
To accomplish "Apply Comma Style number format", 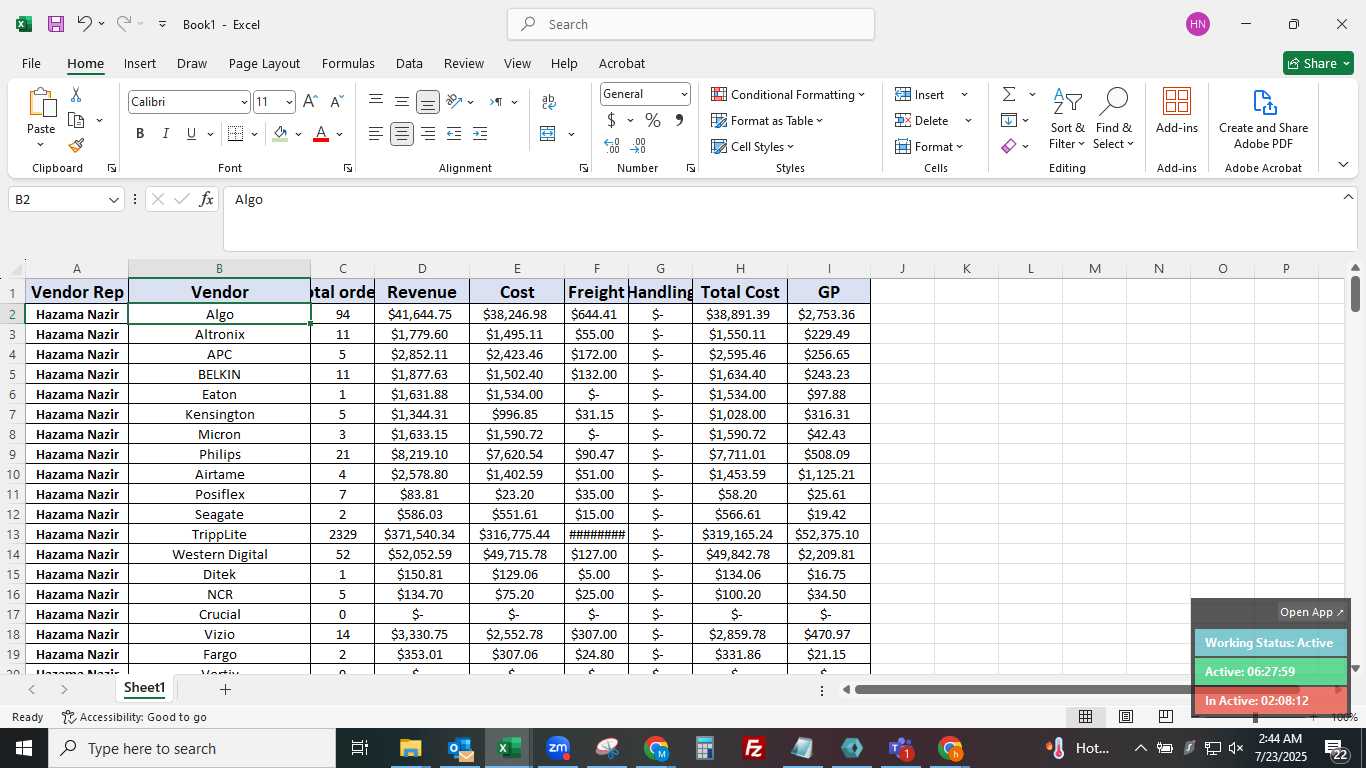I will point(679,120).
